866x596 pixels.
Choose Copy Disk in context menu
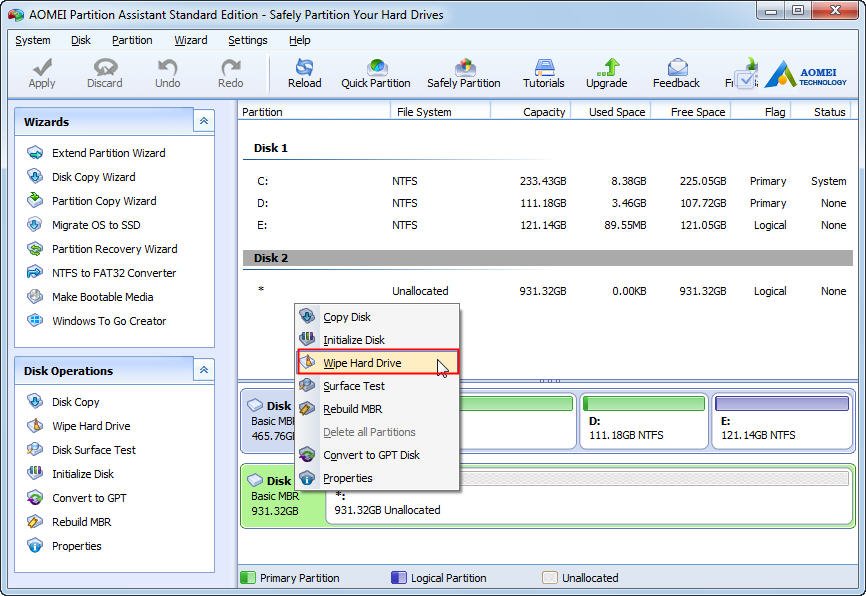click(377, 317)
